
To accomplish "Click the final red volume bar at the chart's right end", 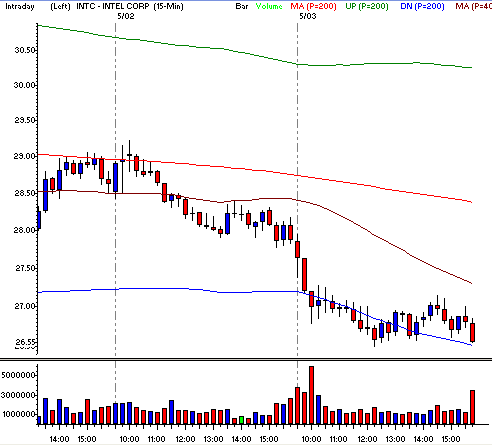I will 472,407.
